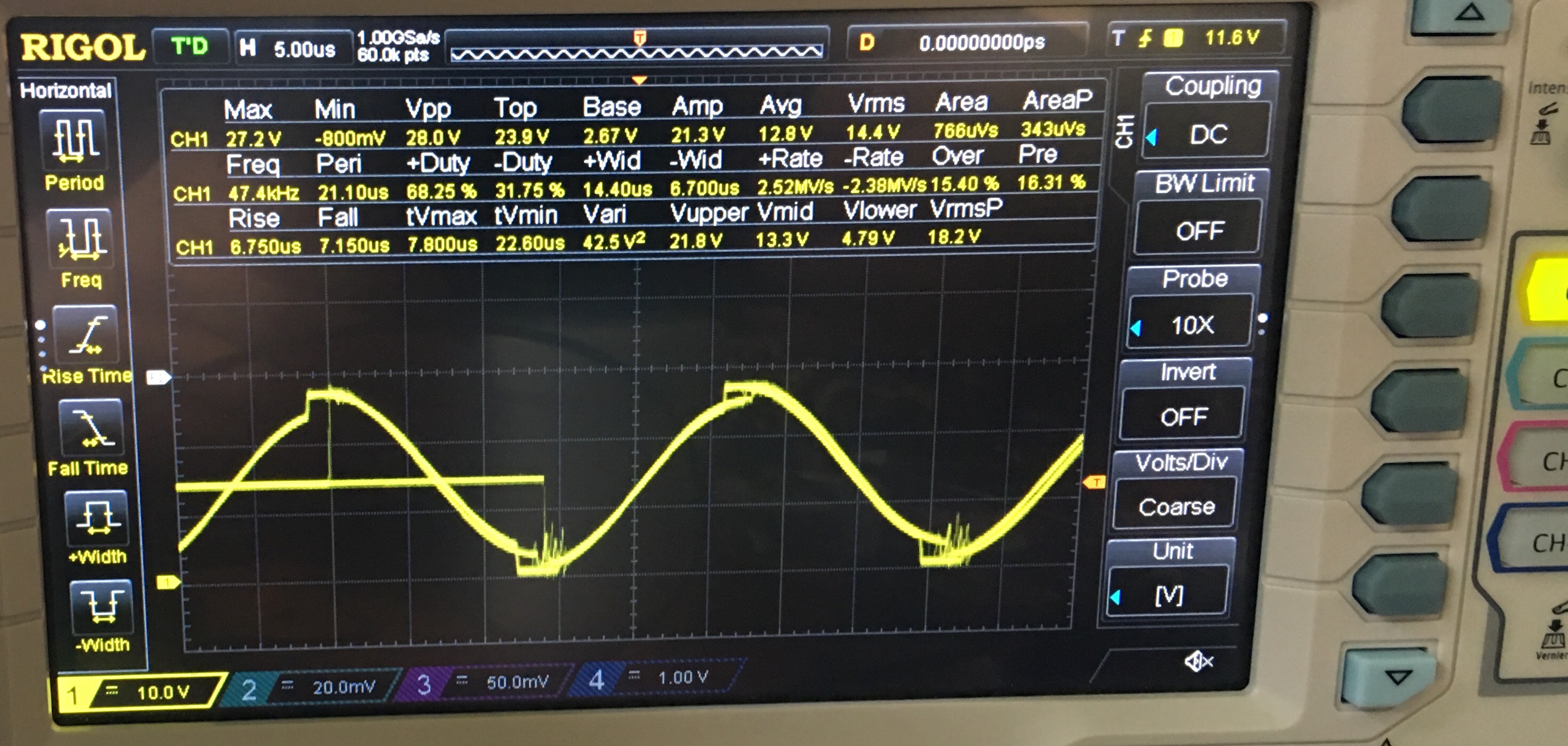Select the channel 1 tab showing 10.0 V
The image size is (1568, 746).
[x=140, y=692]
